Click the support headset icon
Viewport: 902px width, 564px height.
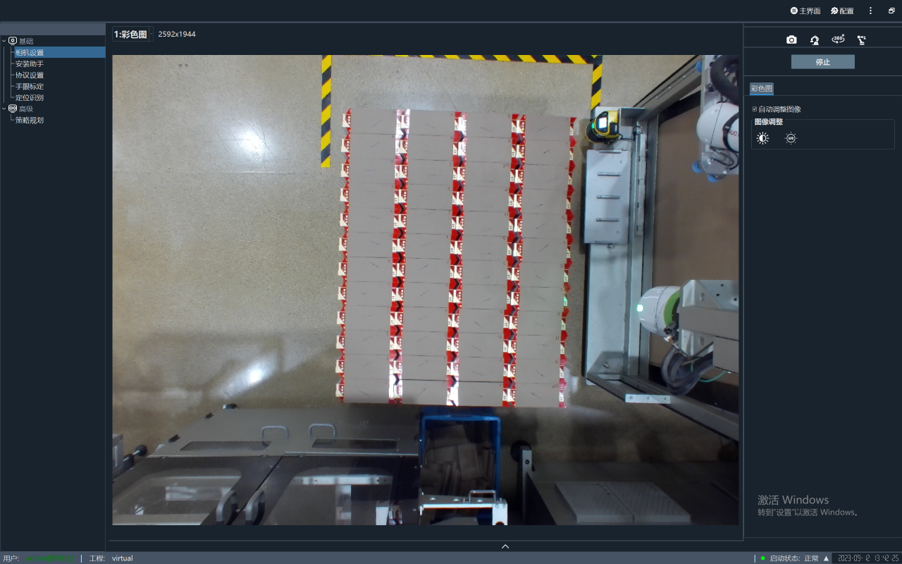(815, 40)
